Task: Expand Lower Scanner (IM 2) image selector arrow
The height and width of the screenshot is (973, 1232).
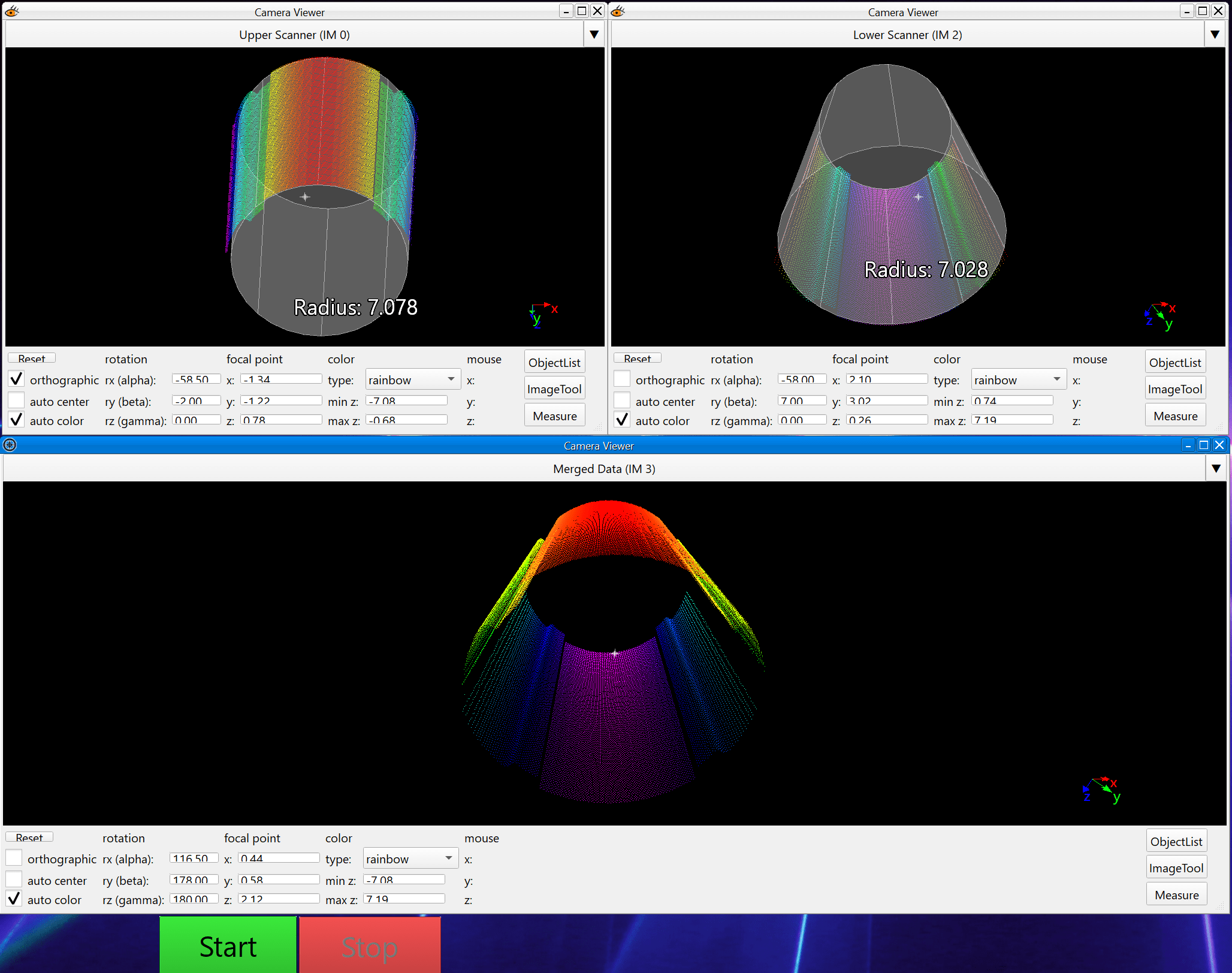Action: [1215, 35]
